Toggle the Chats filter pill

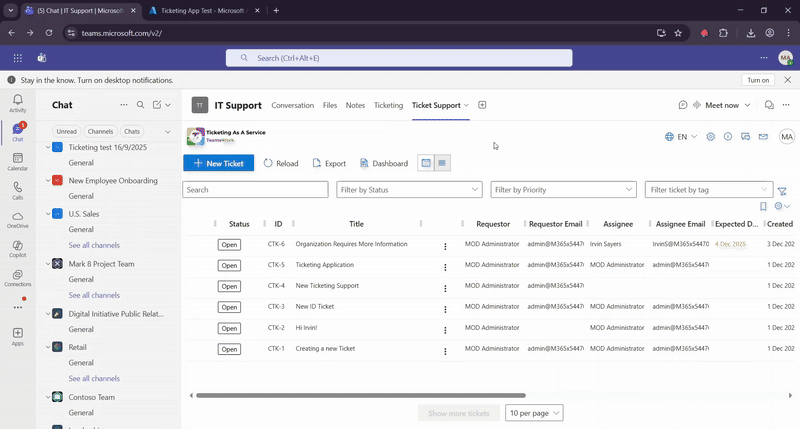pos(132,131)
